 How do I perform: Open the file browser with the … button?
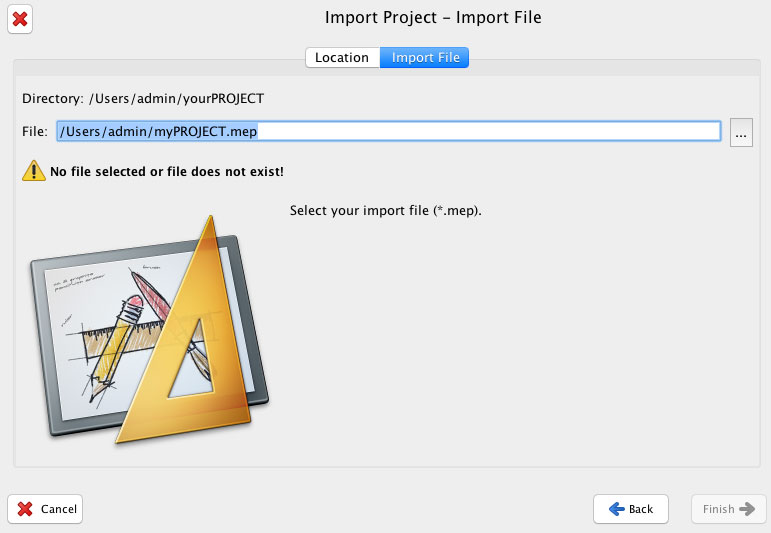click(741, 132)
